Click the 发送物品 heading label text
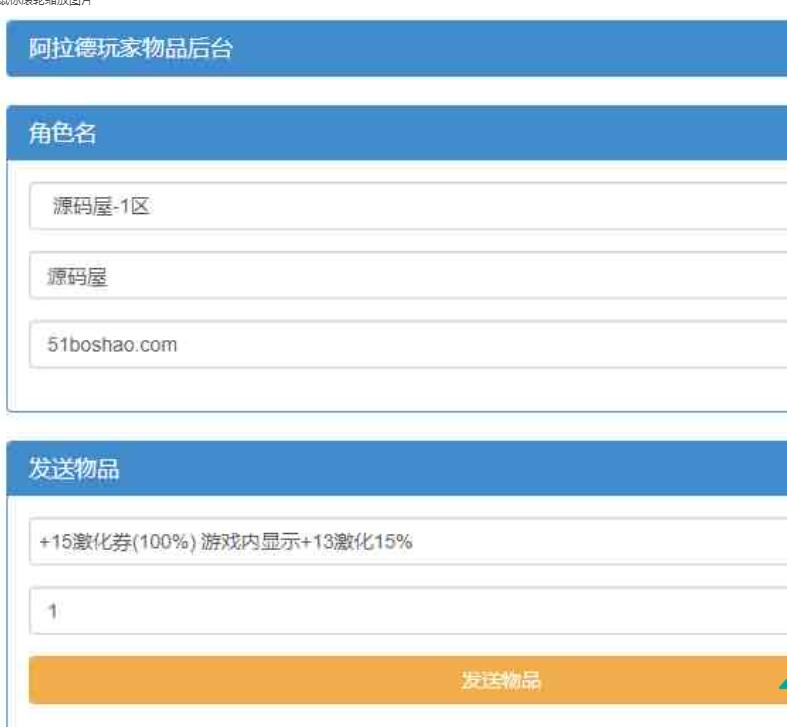 coord(73,469)
